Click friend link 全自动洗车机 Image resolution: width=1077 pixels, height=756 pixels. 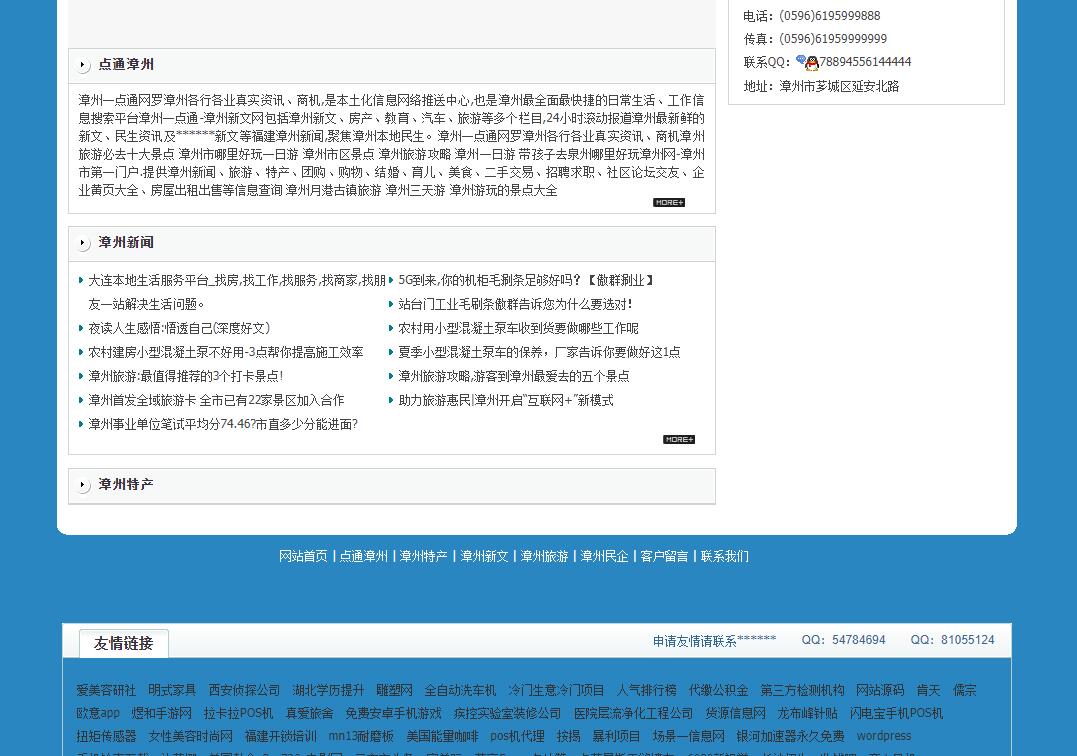[460, 690]
